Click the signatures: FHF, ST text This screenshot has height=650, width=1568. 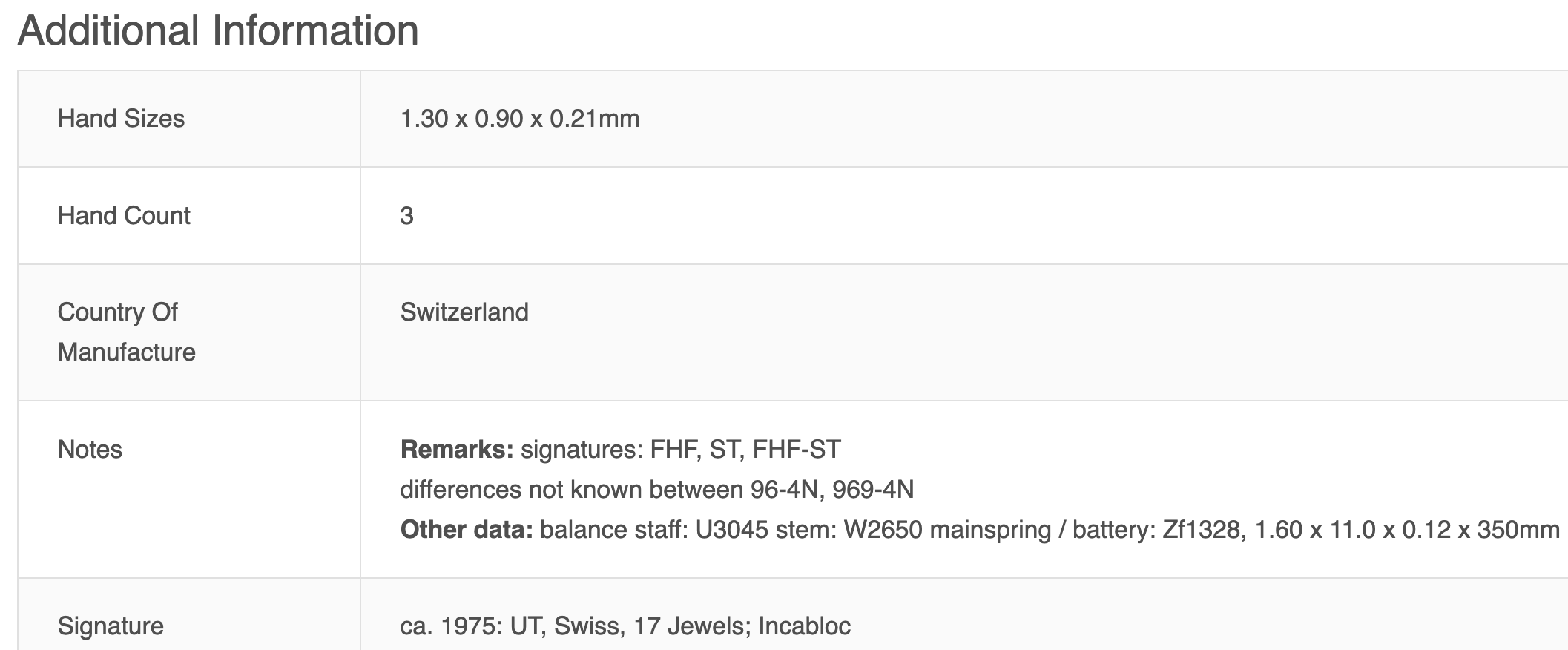point(633,450)
